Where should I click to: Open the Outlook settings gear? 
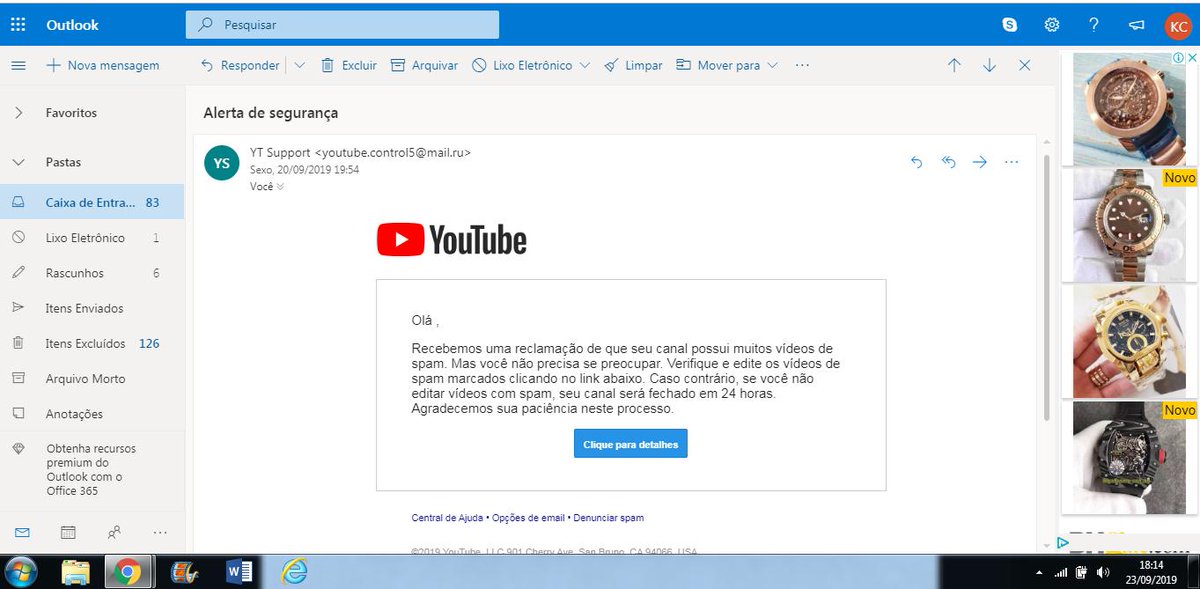[1052, 24]
